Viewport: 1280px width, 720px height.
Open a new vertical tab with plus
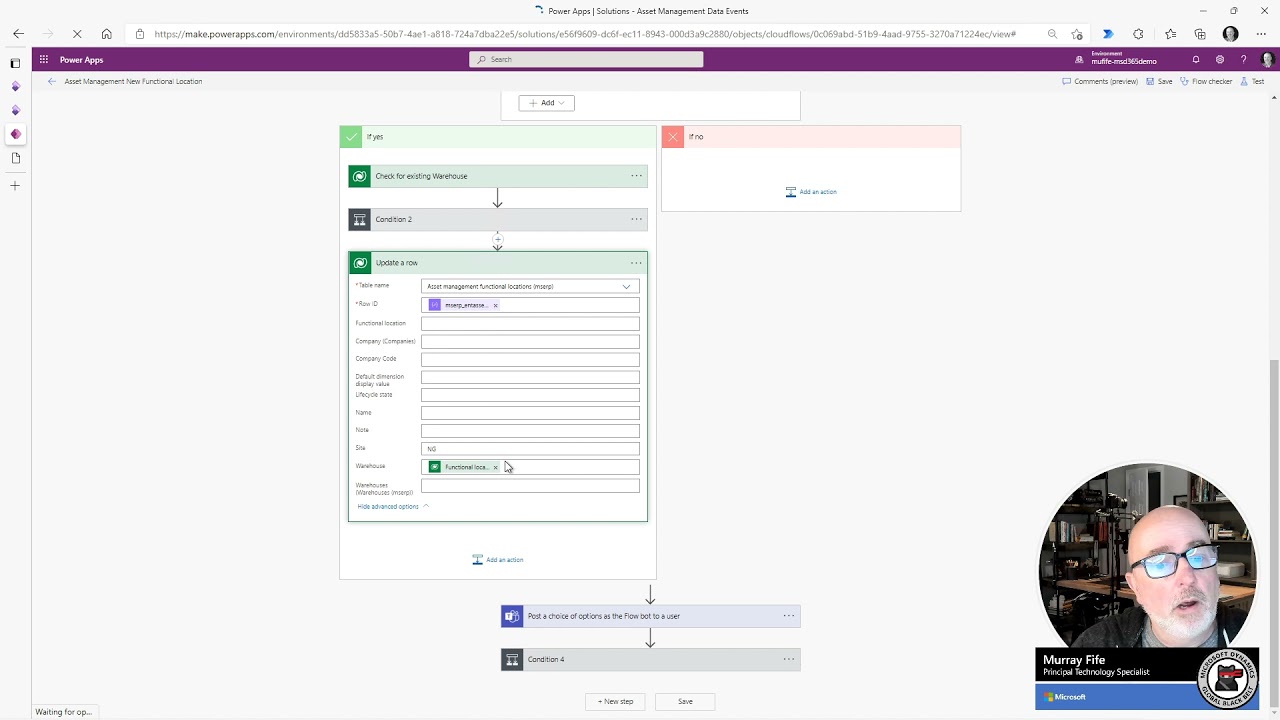click(x=15, y=185)
